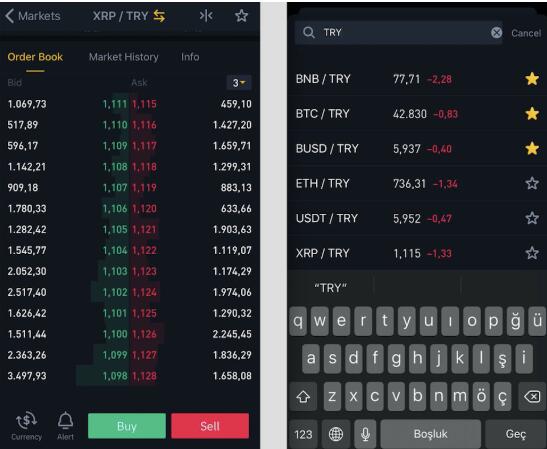Select bid amount 3.497,93

point(27,376)
